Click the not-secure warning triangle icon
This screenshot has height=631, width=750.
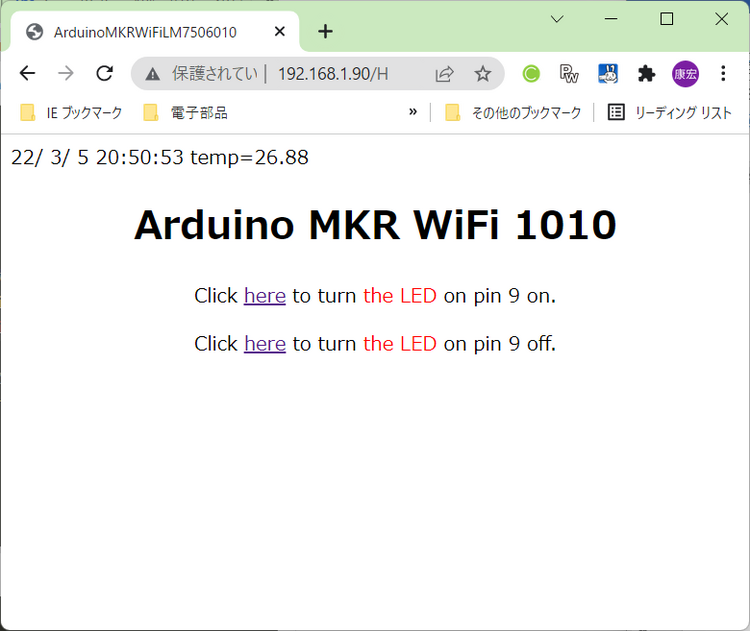(152, 73)
